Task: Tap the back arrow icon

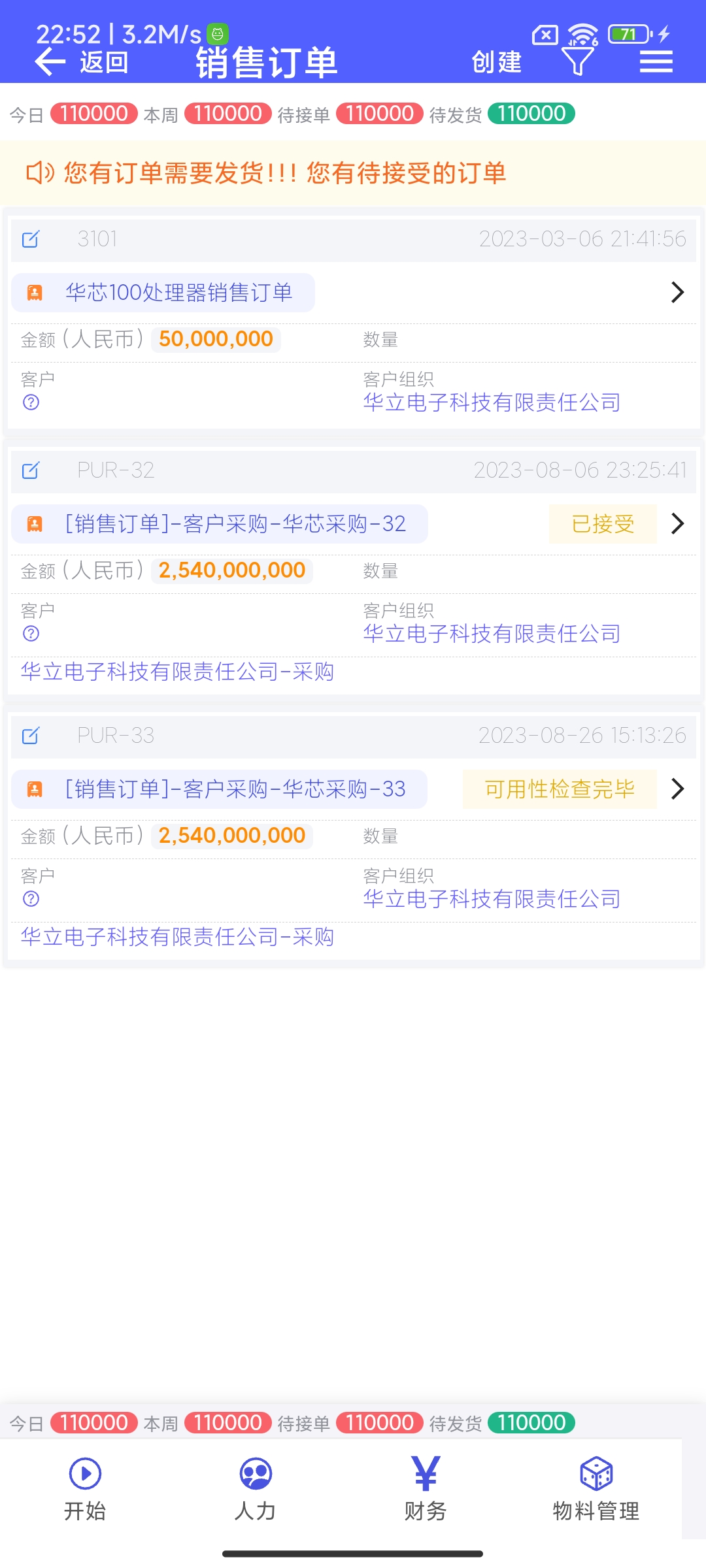Action: tap(50, 63)
